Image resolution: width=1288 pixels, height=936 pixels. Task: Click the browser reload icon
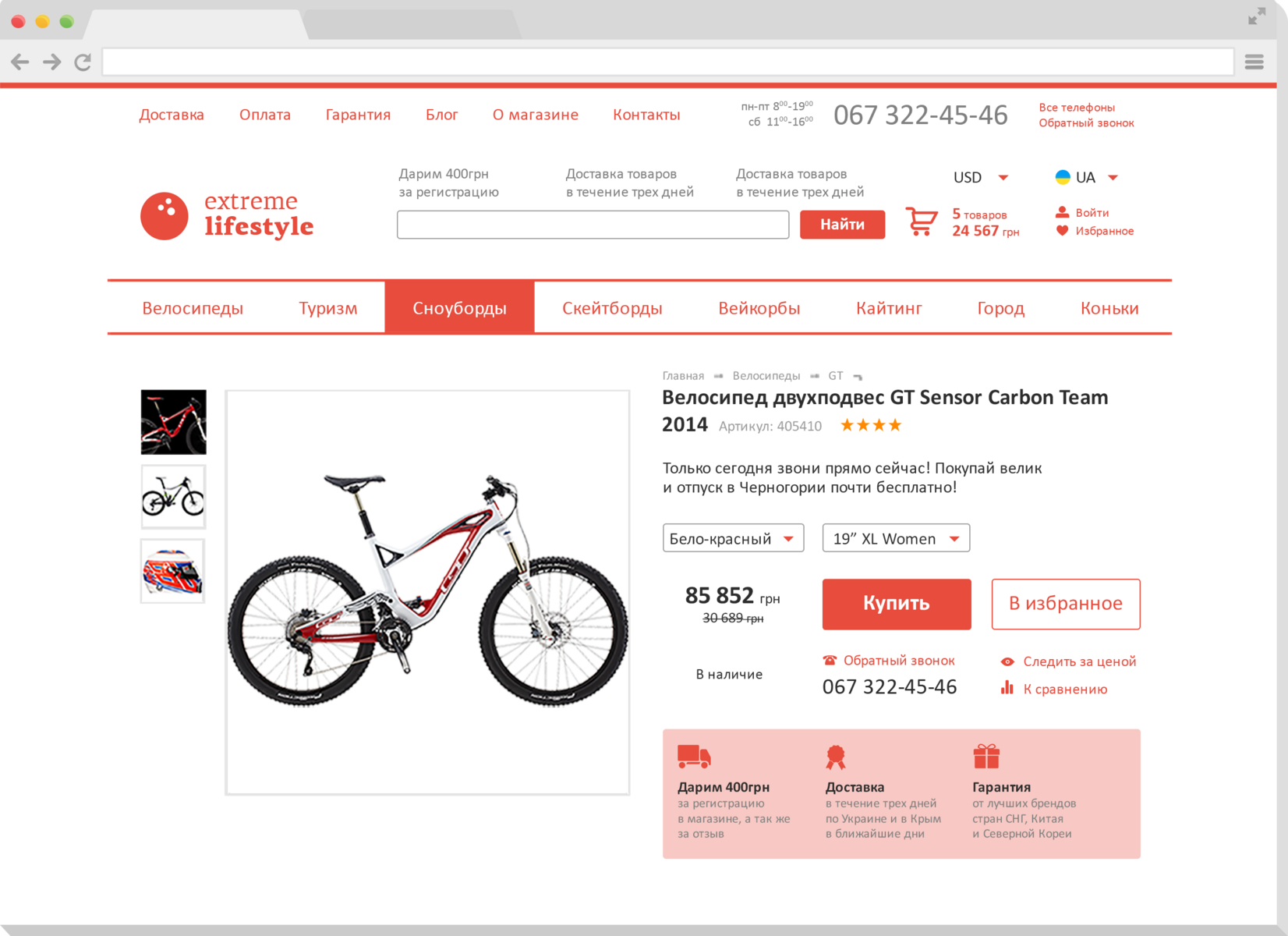[83, 62]
